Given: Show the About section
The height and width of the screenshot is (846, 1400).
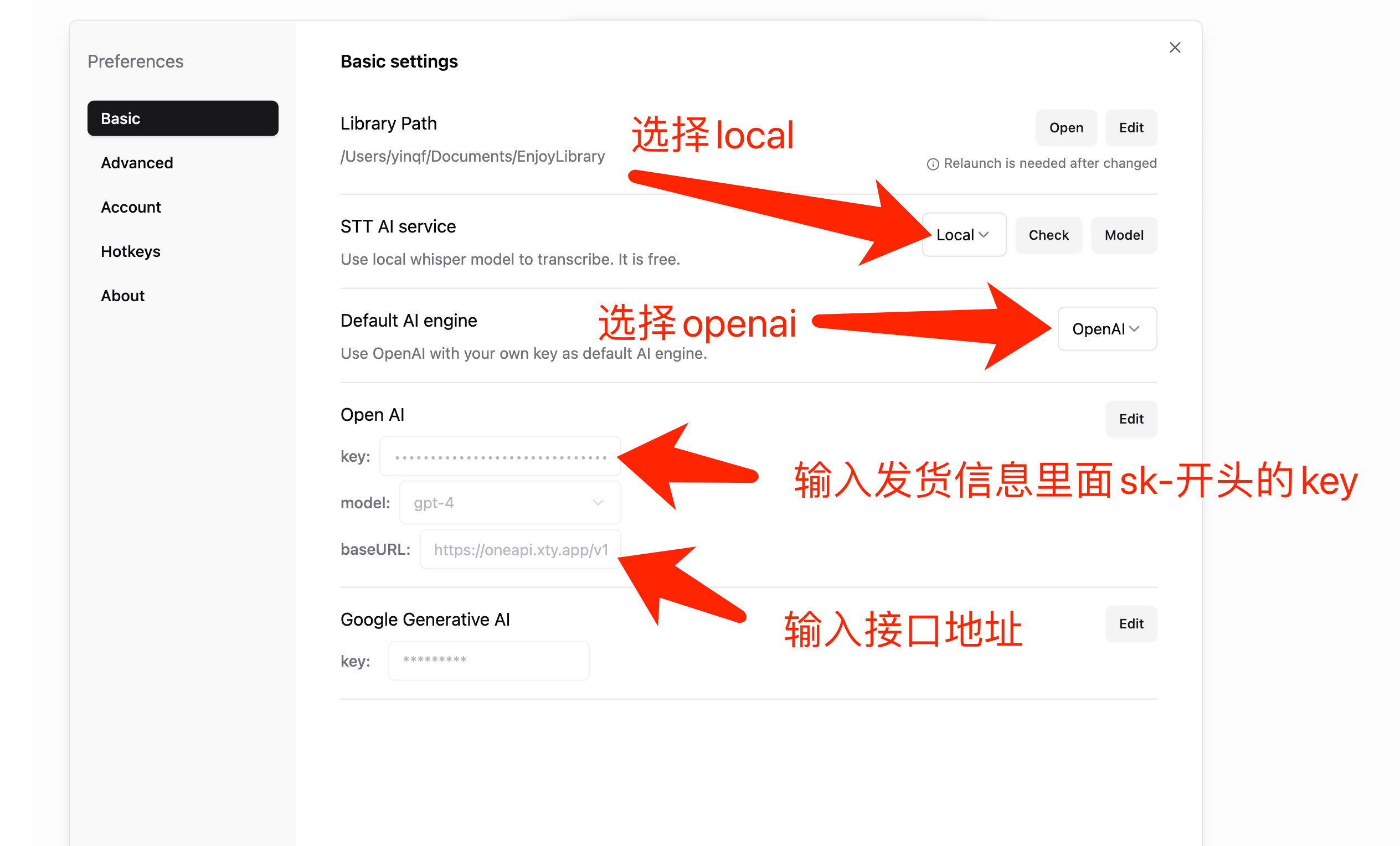Looking at the screenshot, I should (123, 296).
